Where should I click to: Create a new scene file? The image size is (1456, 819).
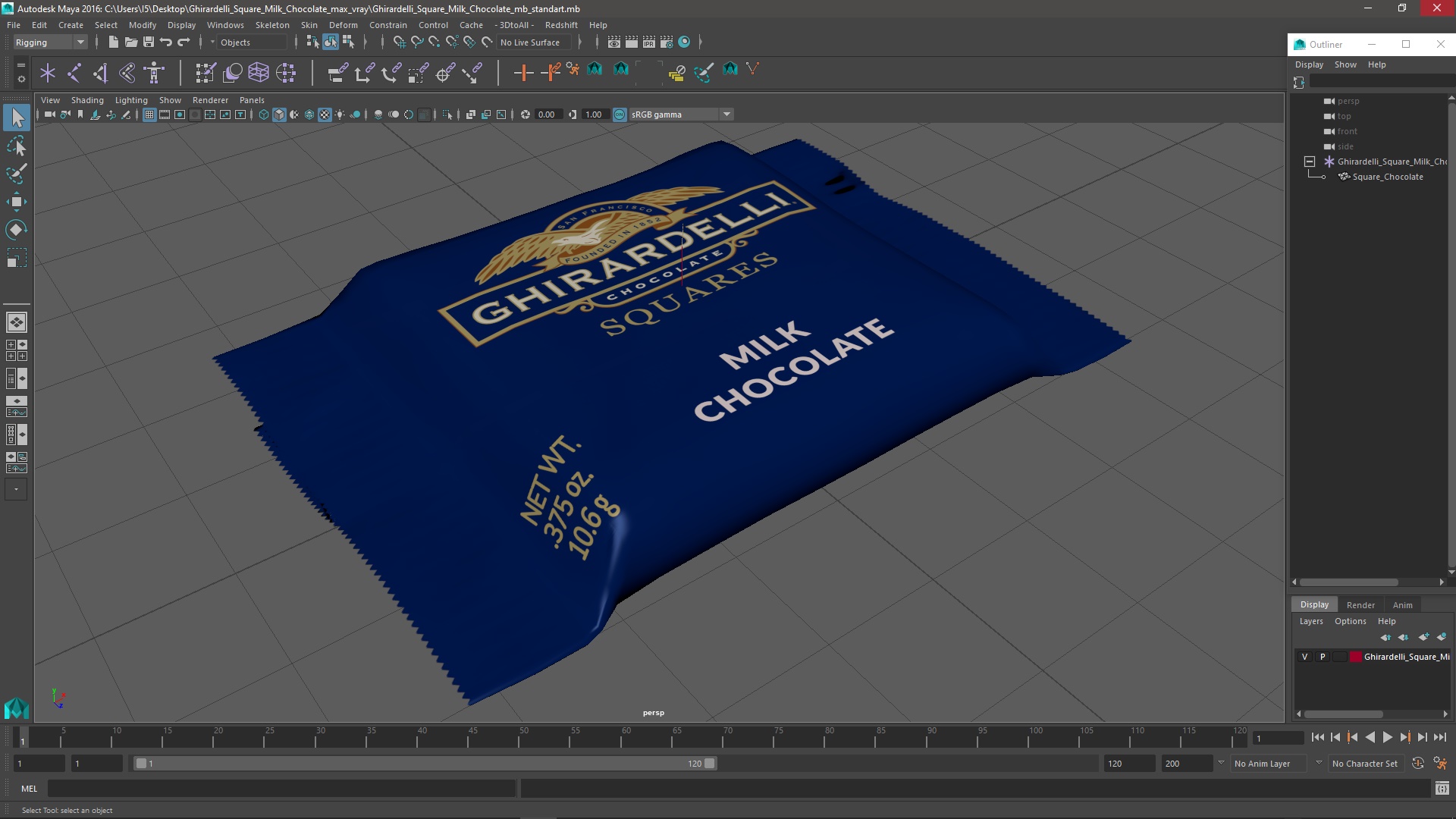(x=113, y=42)
